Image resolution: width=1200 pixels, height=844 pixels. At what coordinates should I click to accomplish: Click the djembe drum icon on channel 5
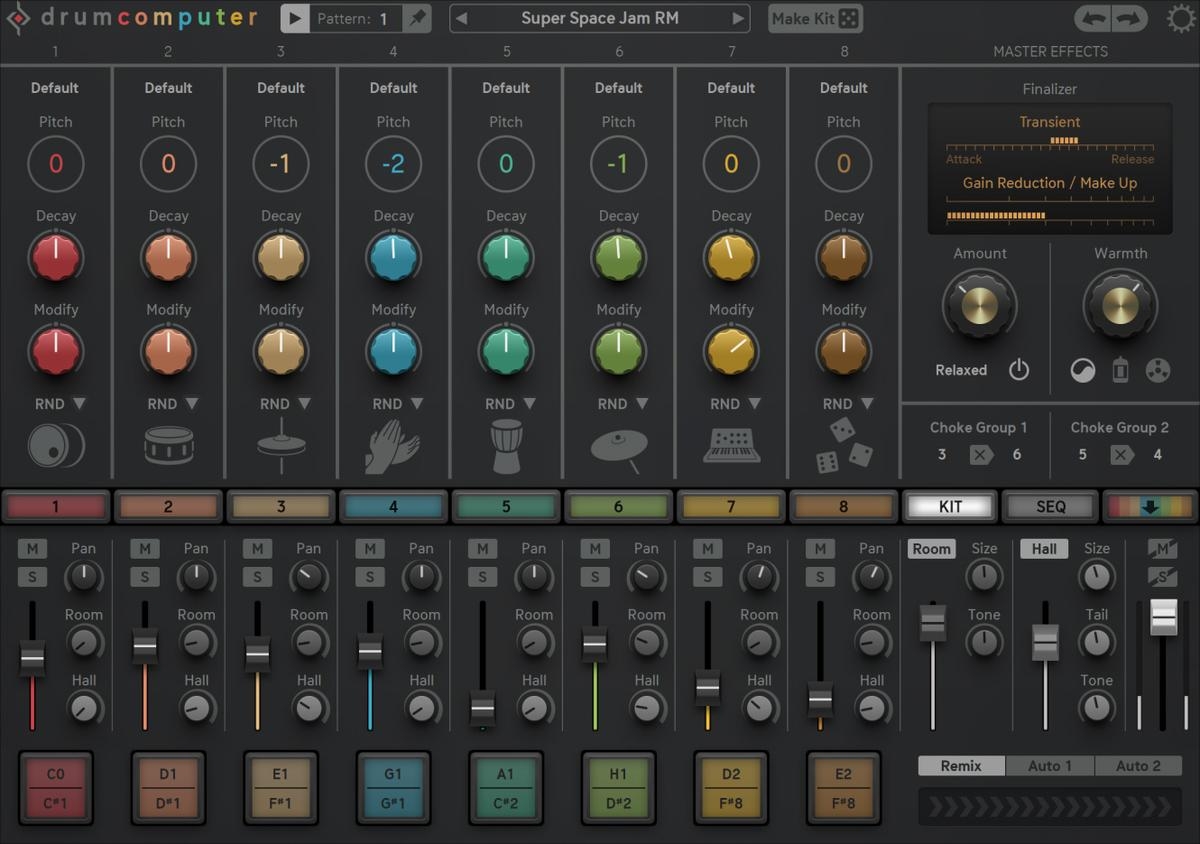[x=506, y=444]
